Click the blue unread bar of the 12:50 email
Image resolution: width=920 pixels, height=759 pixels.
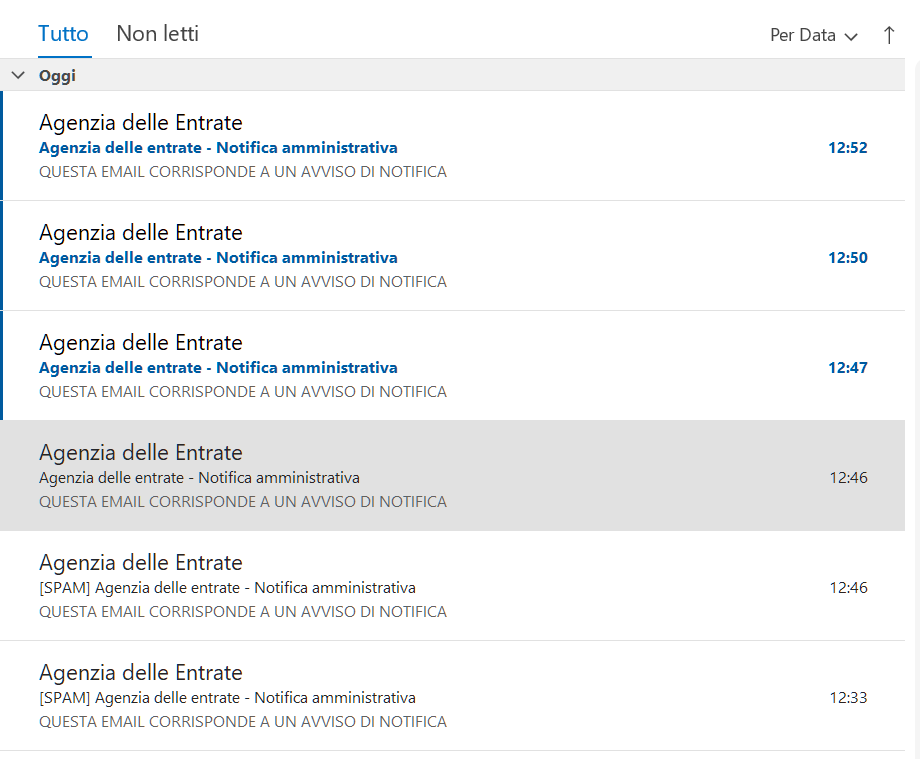(x=2, y=256)
